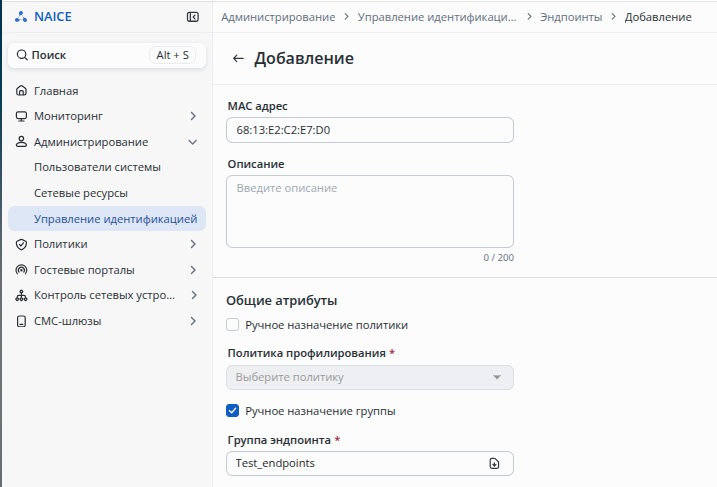
Task: Click the СМС-шлюзы phone icon
Action: pos(22,321)
